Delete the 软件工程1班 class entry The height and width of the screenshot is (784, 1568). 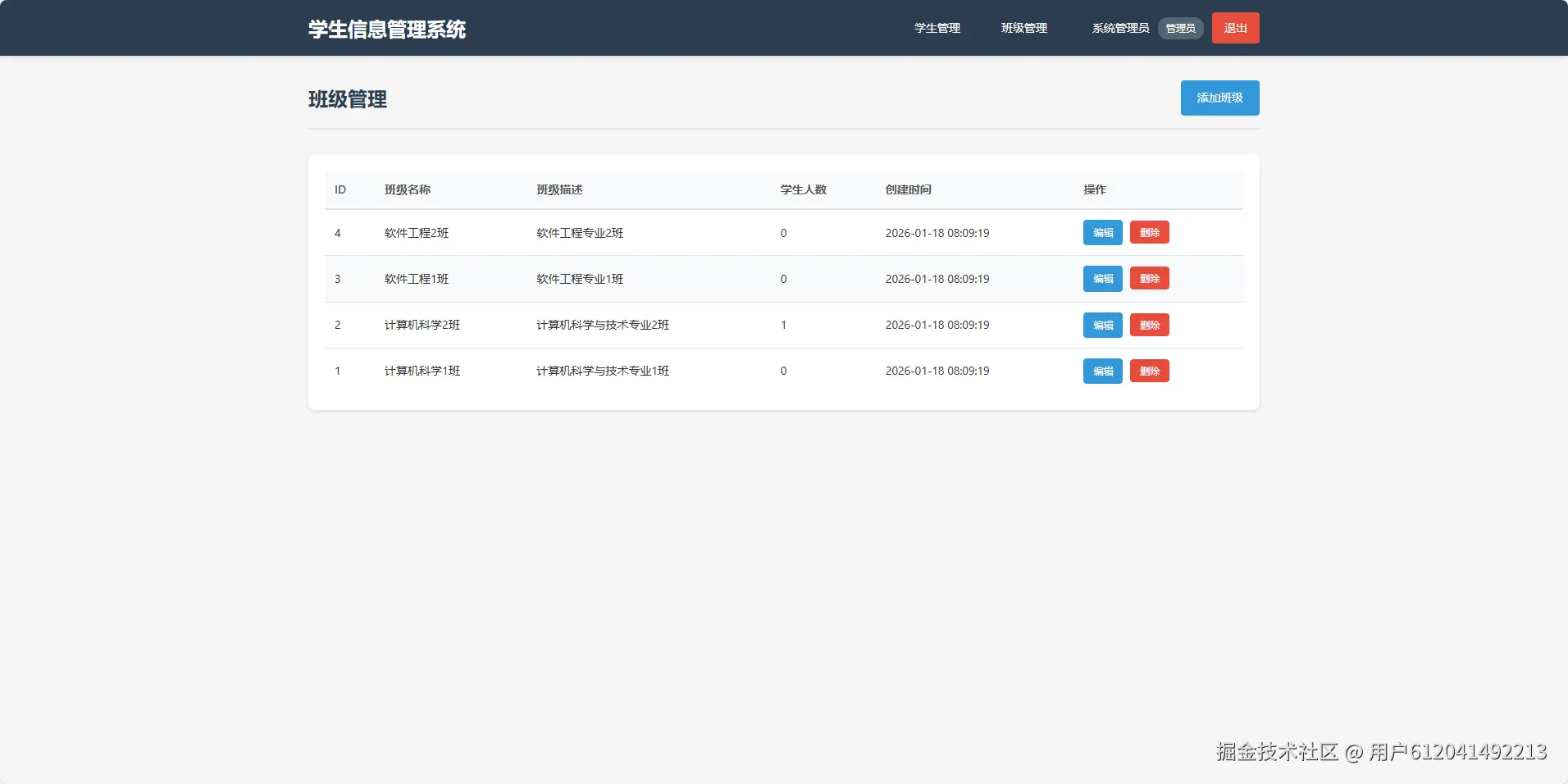coord(1151,279)
